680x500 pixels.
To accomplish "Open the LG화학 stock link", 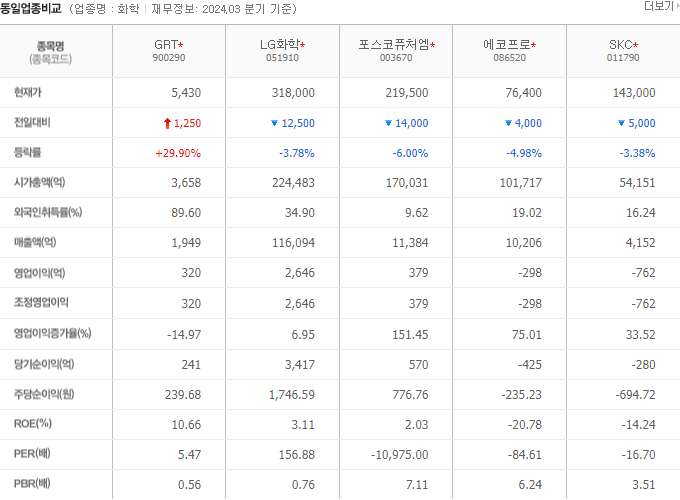I will 280,45.
